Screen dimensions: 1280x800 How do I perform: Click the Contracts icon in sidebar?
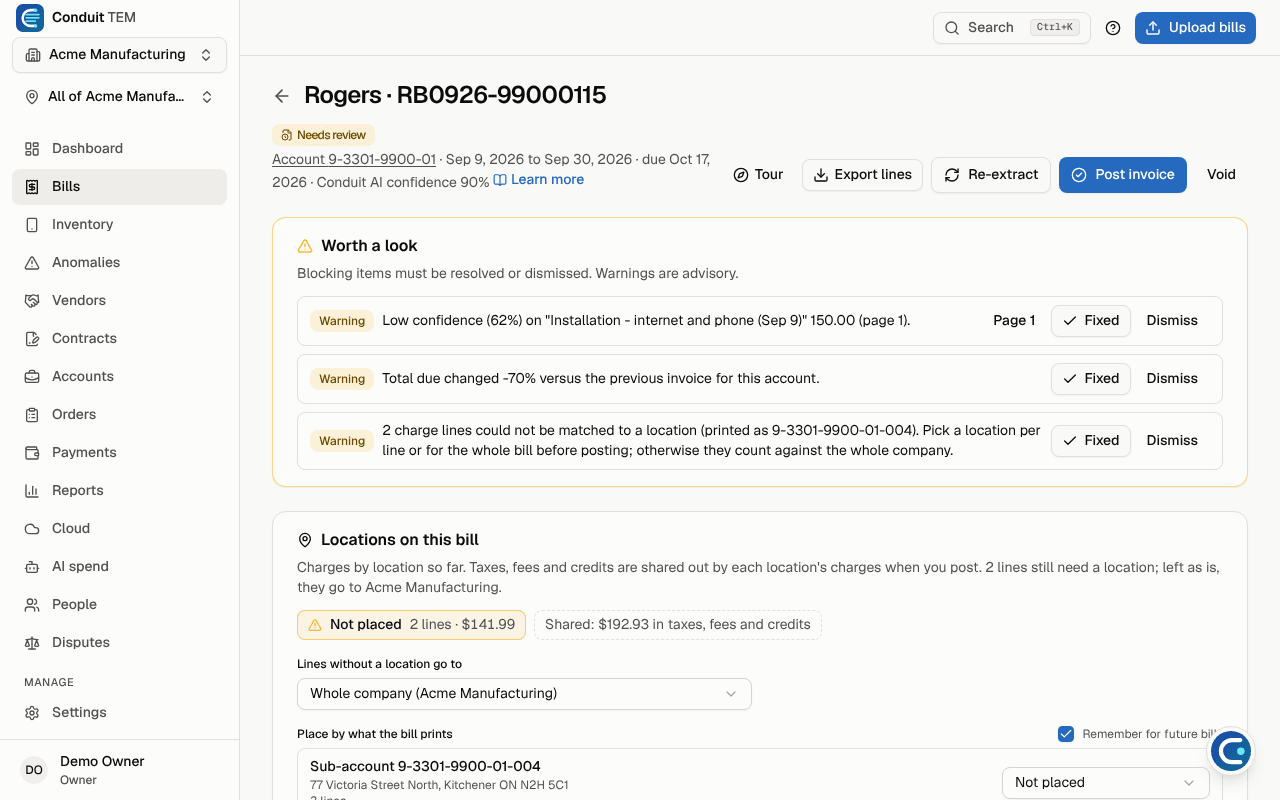pos(32,338)
